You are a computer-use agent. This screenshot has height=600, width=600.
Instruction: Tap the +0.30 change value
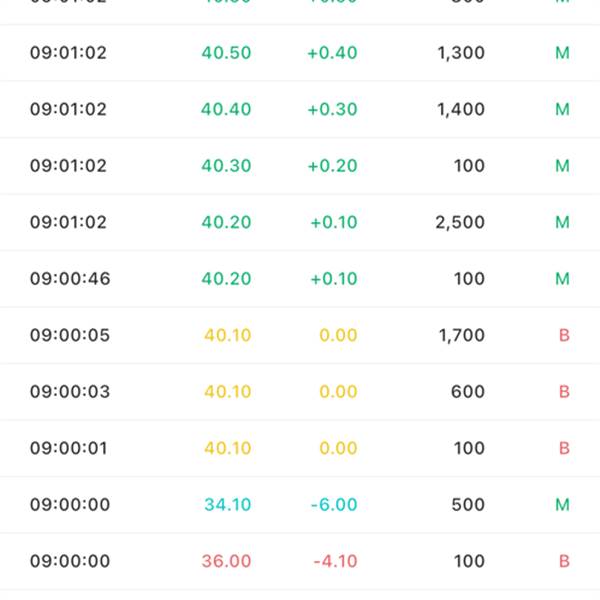[x=333, y=109]
